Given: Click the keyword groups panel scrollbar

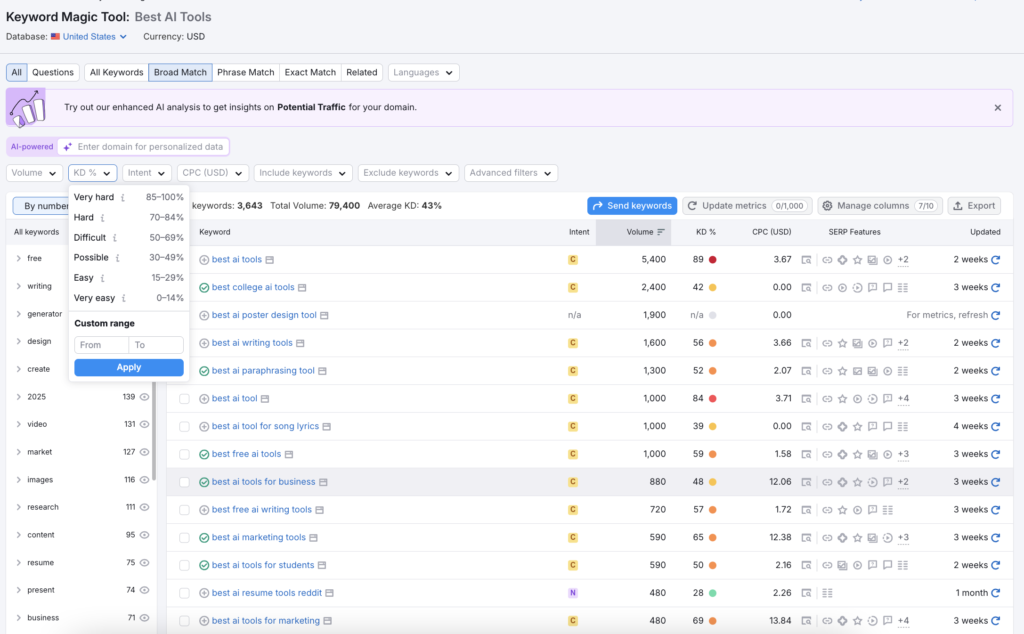Looking at the screenshot, I should click(154, 431).
